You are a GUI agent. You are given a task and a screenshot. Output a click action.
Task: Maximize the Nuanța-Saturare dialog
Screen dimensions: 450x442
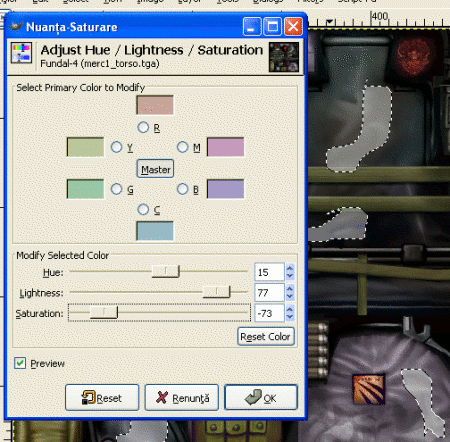pos(272,26)
